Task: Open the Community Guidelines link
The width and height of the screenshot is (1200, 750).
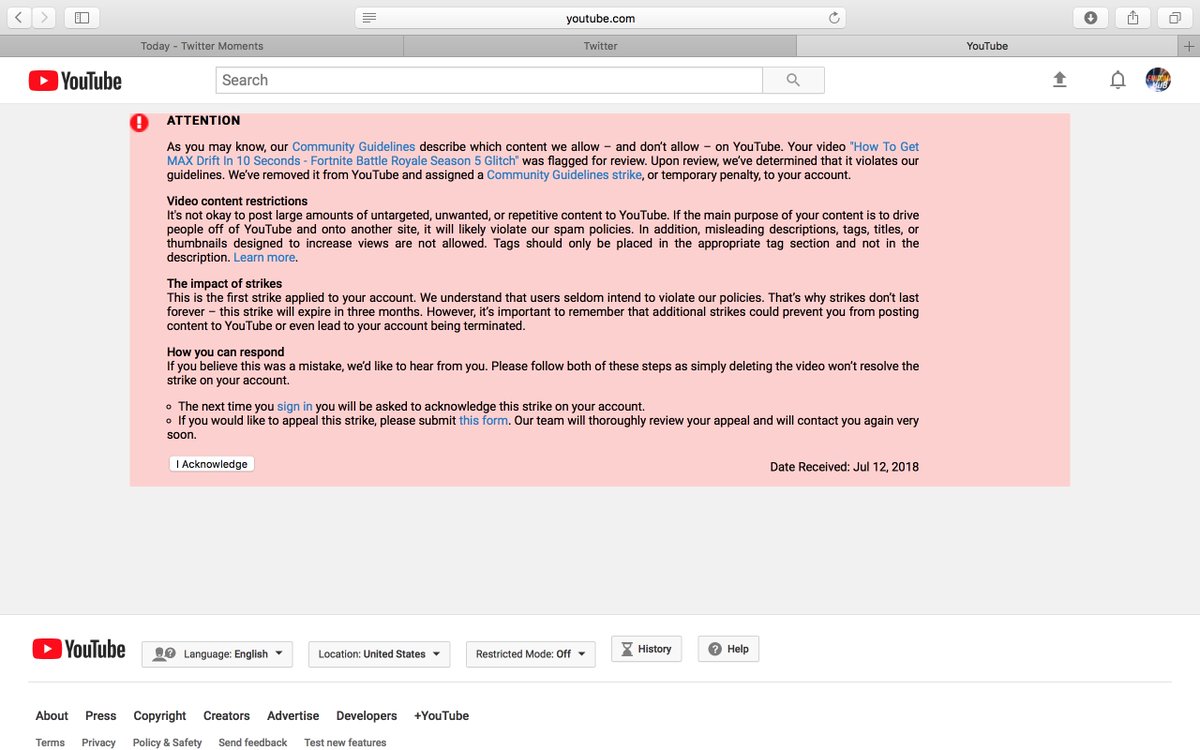Action: pos(353,147)
